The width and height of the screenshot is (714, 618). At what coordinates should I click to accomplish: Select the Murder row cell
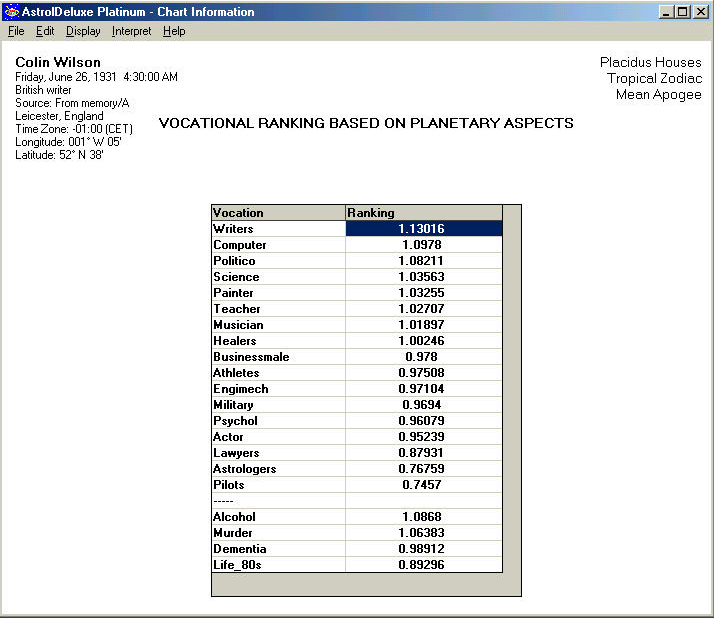(x=279, y=532)
